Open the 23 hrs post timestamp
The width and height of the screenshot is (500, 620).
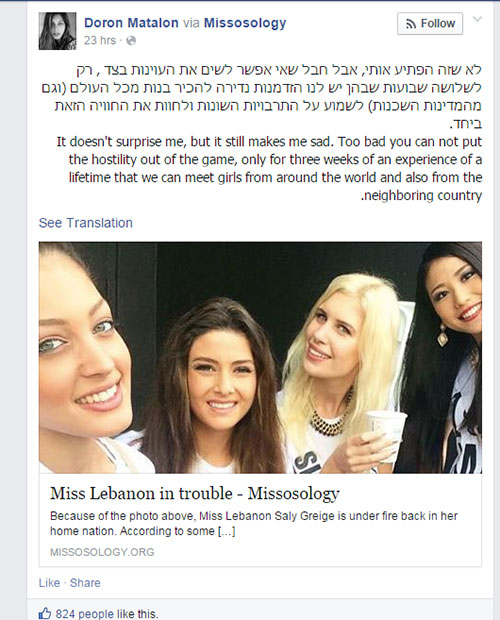point(100,40)
